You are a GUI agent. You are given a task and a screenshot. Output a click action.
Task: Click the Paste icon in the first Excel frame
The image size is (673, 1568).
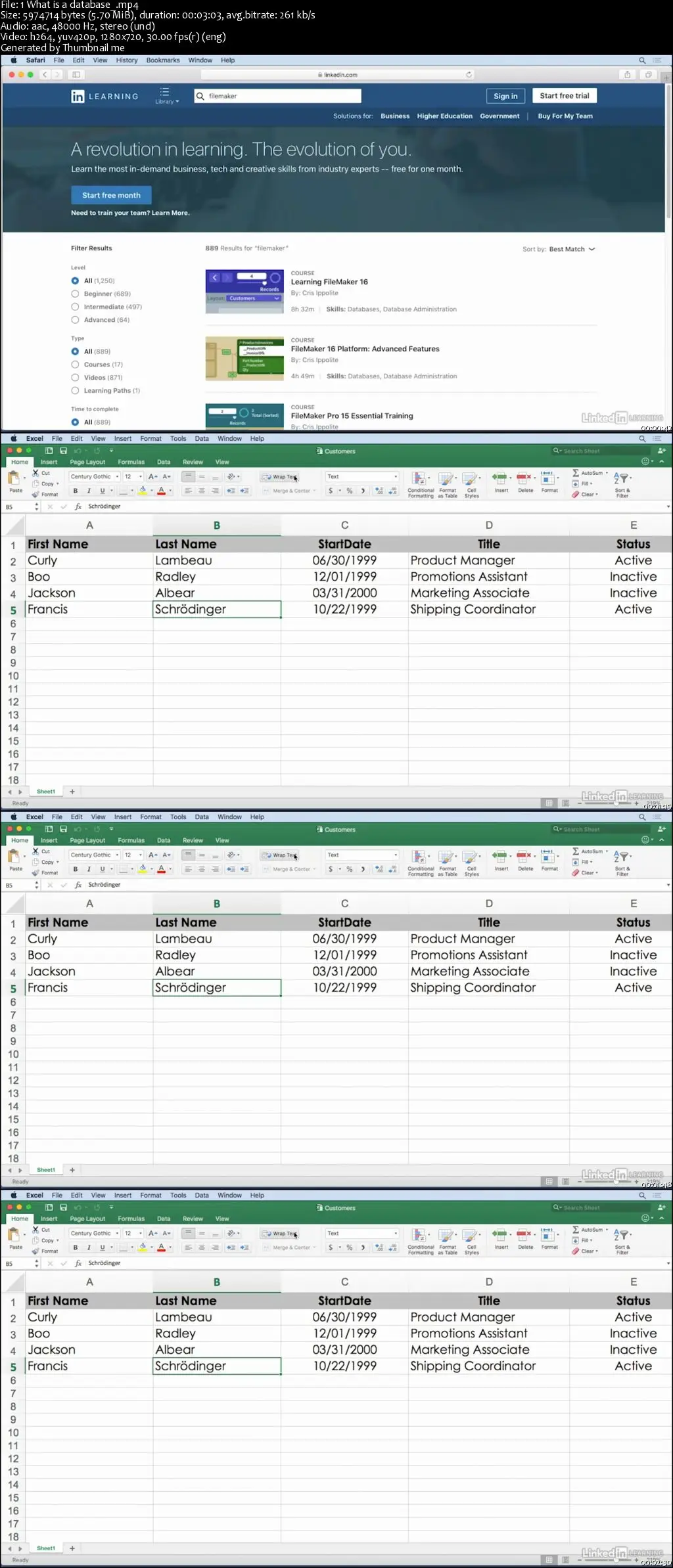click(14, 478)
